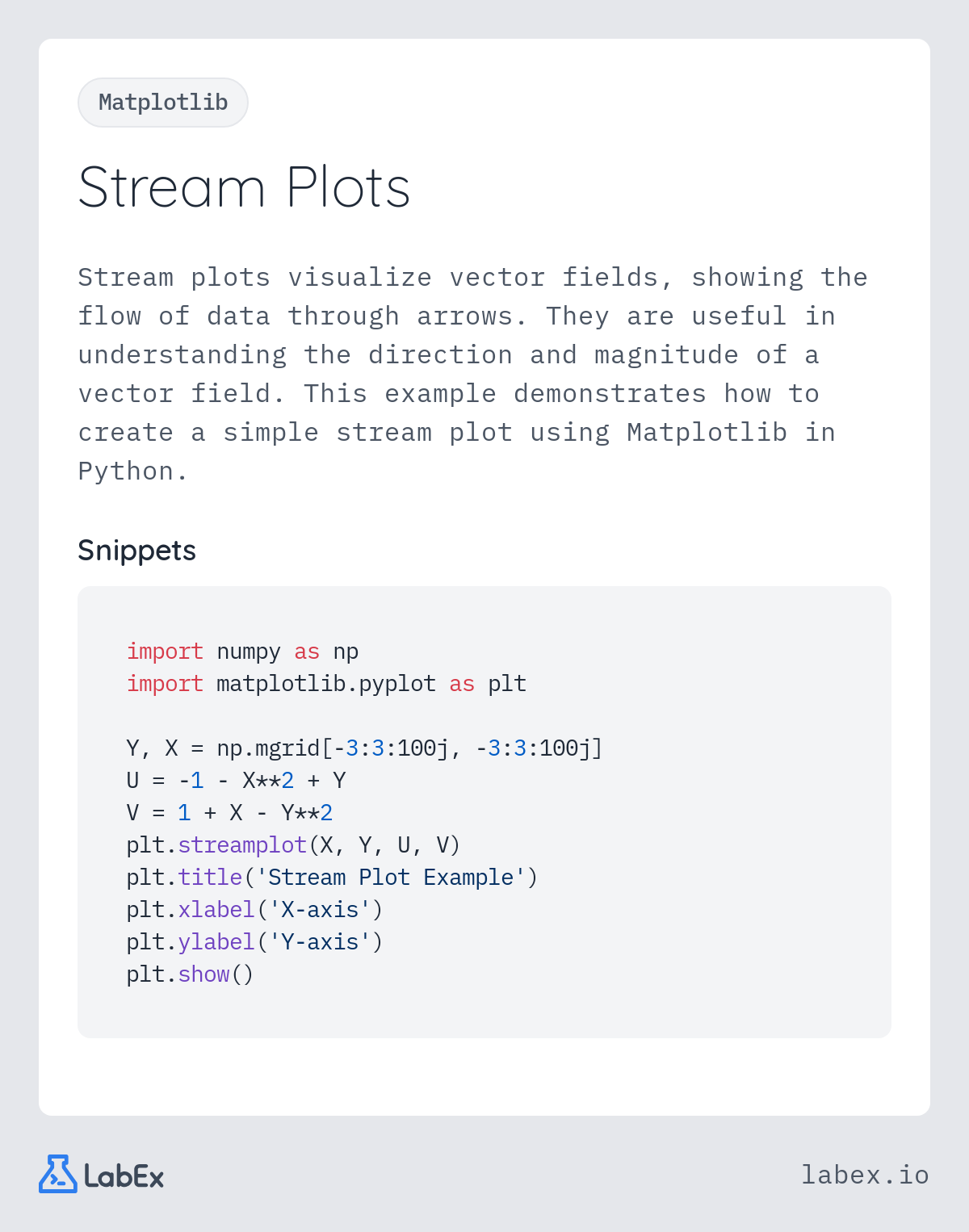Click the np.mgrid code line
969x1232 pixels.
(364, 748)
